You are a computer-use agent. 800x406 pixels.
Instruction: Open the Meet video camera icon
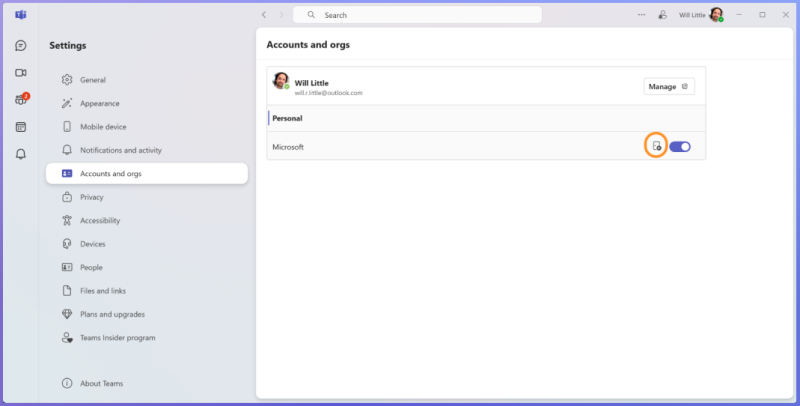tap(20, 73)
